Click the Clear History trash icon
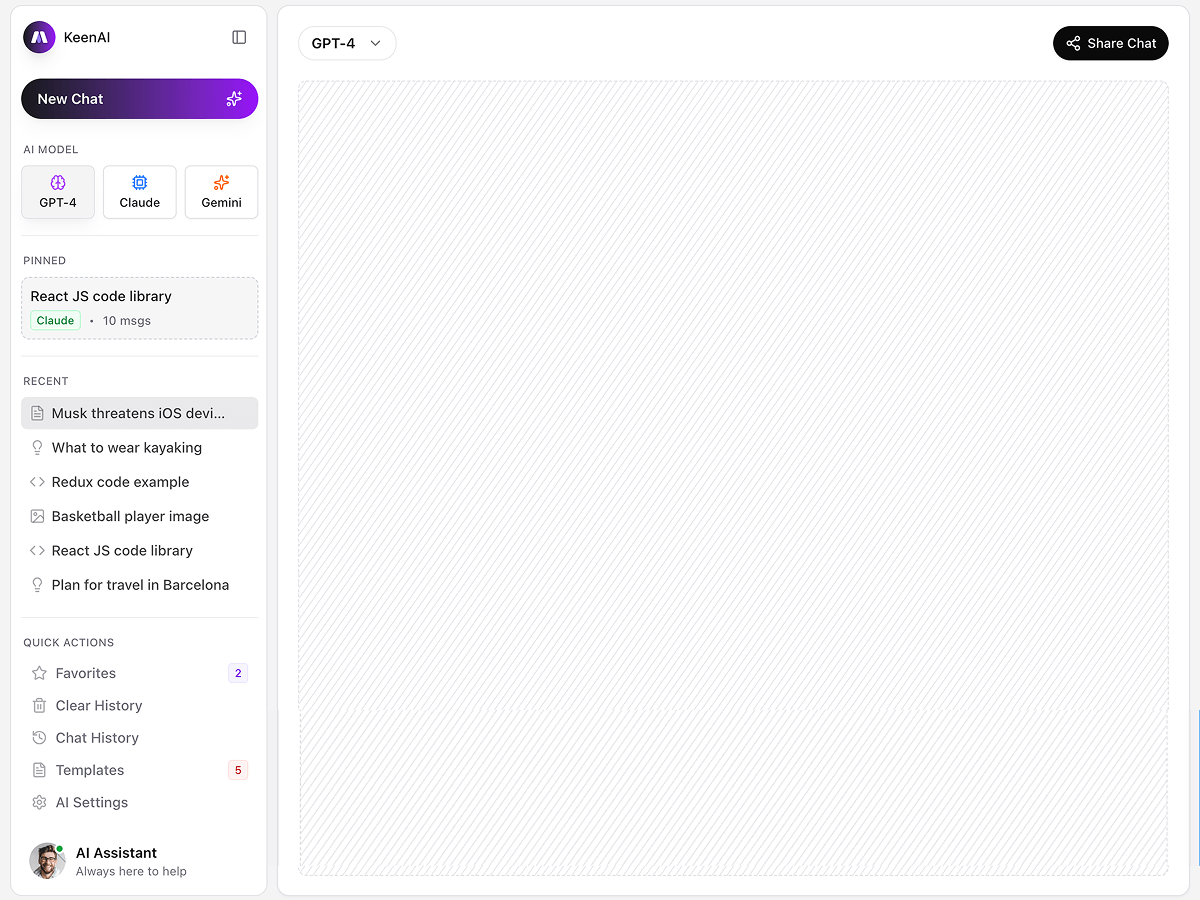 (39, 706)
